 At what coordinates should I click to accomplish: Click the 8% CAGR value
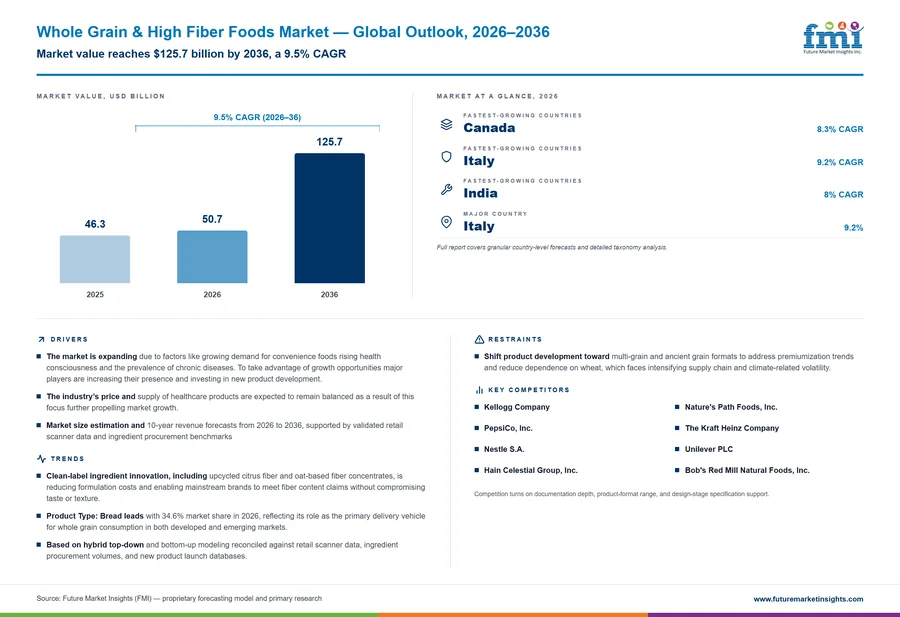pos(843,195)
